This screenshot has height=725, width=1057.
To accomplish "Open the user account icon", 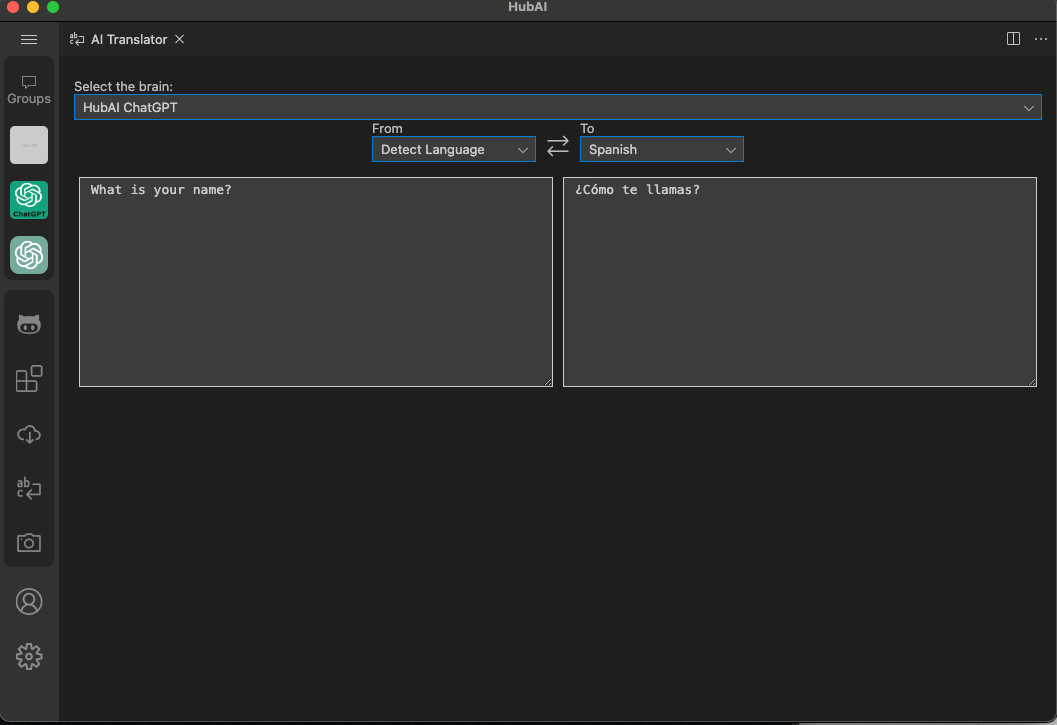I will click(29, 602).
